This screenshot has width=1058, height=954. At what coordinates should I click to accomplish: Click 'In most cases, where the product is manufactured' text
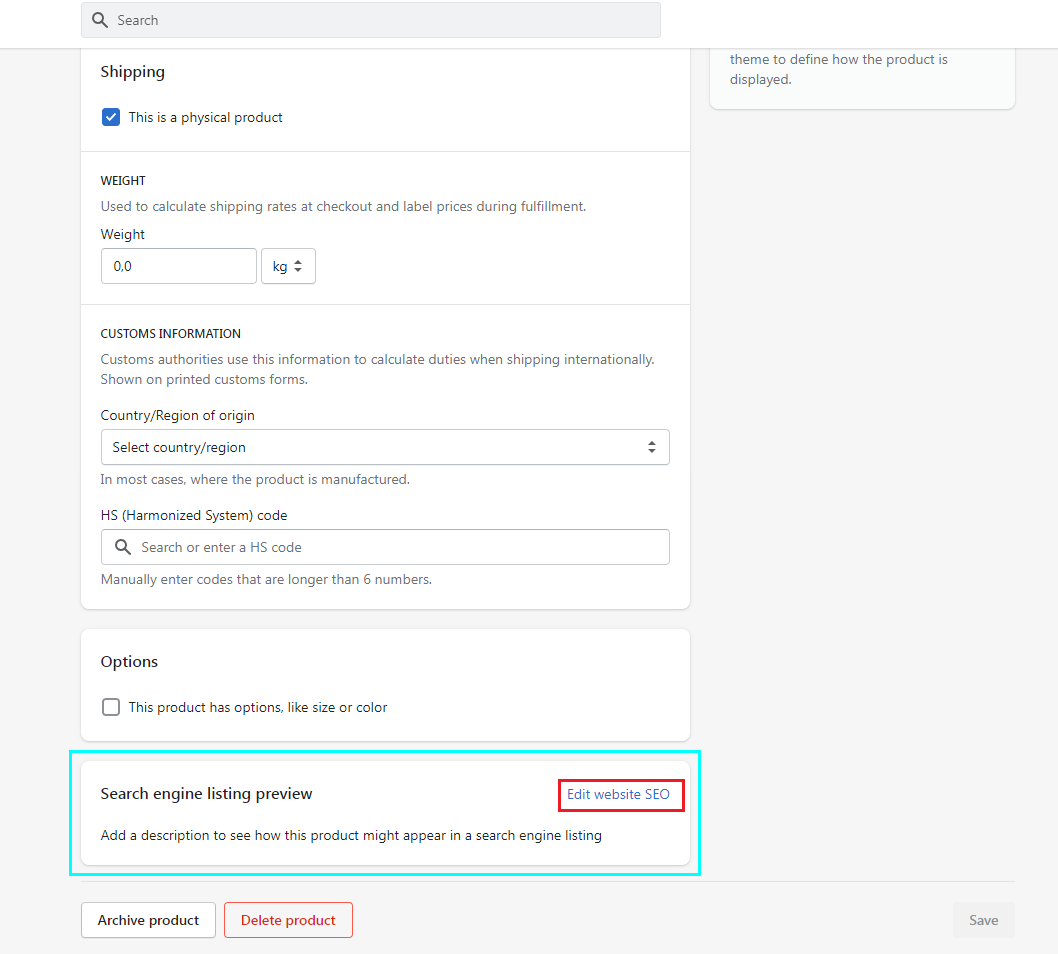[255, 480]
